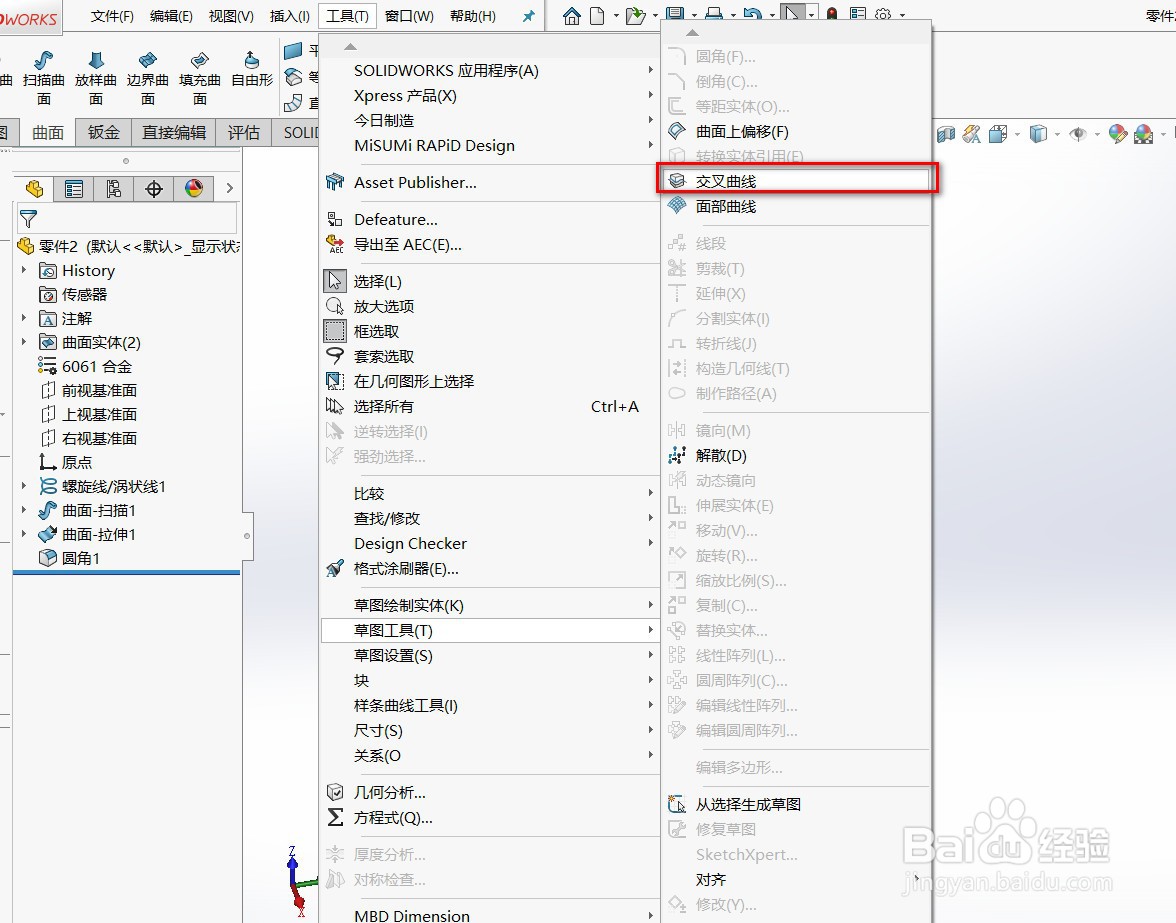The height and width of the screenshot is (923, 1176).
Task: Expand the 曲面-扫描1 feature node
Action: tap(23, 510)
